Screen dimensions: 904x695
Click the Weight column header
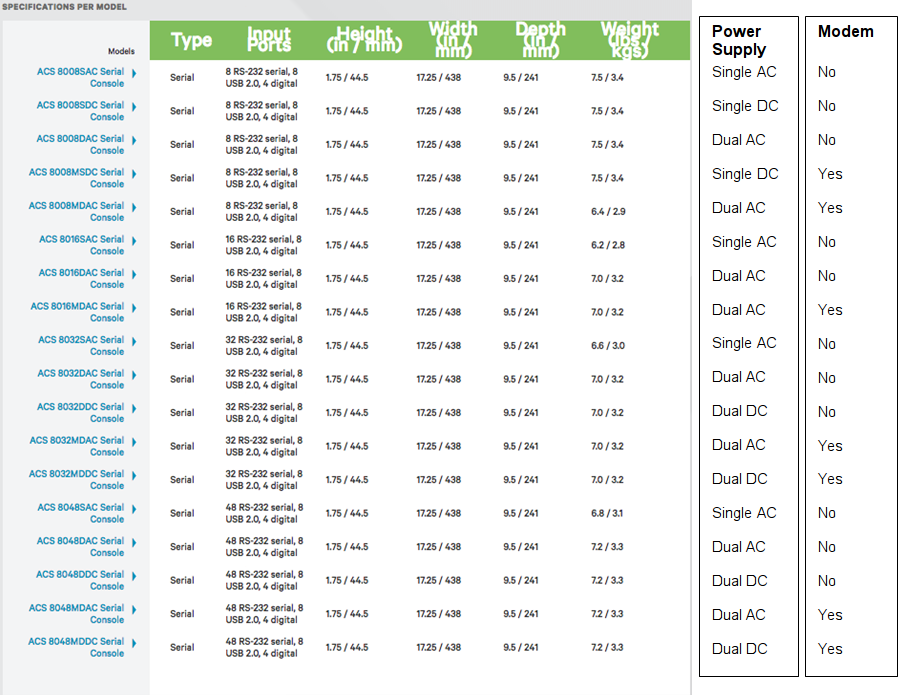click(x=630, y=40)
